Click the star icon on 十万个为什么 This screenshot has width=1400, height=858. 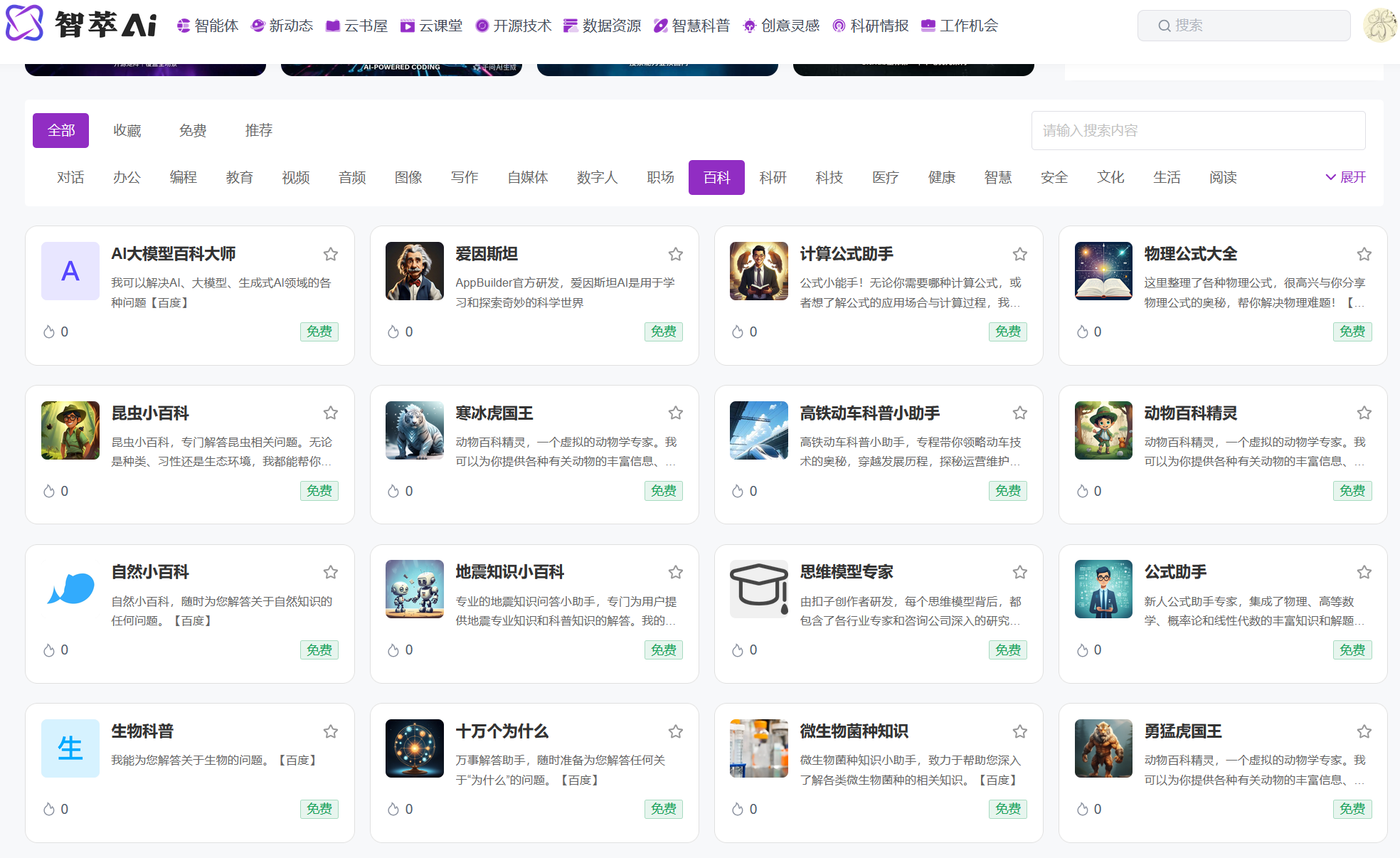pos(676,731)
